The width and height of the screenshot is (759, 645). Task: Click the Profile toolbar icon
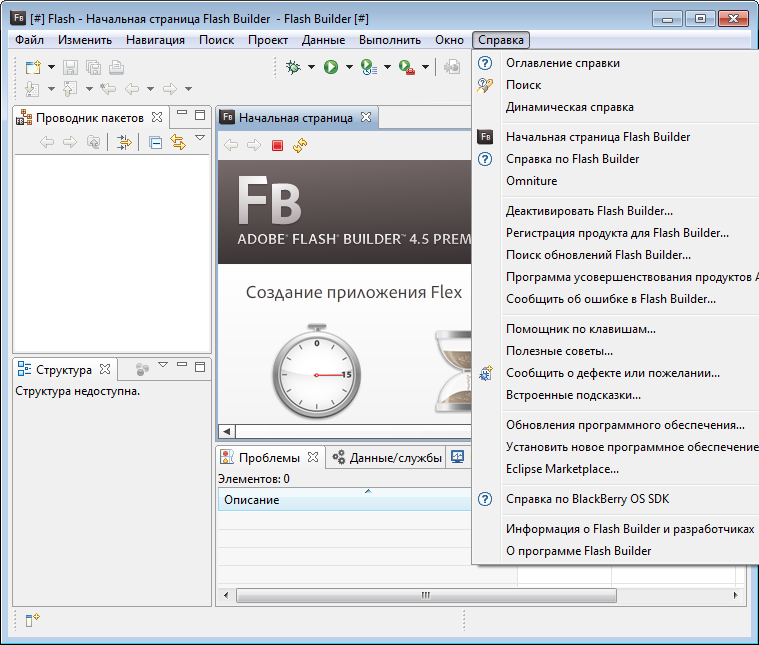(369, 67)
